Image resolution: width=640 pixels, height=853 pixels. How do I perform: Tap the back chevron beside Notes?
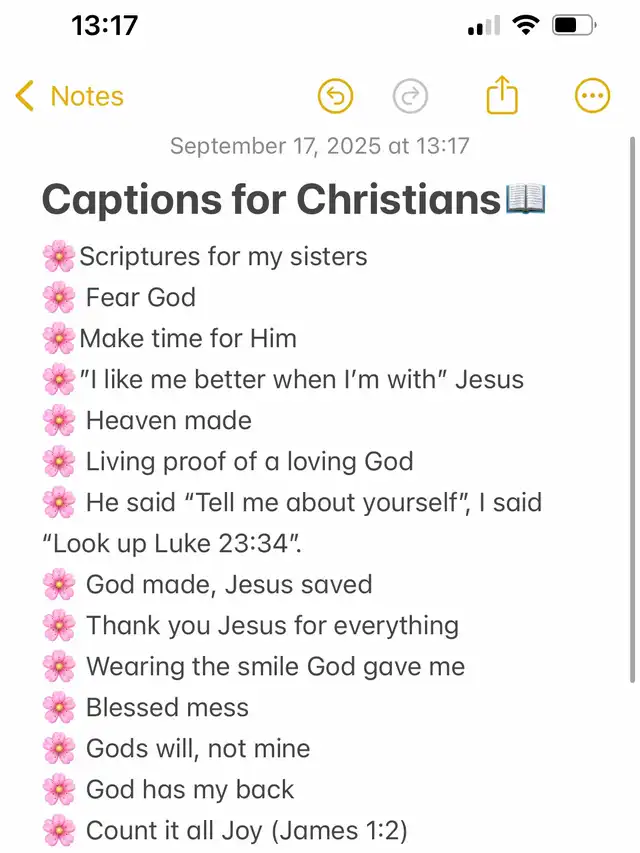pos(25,97)
